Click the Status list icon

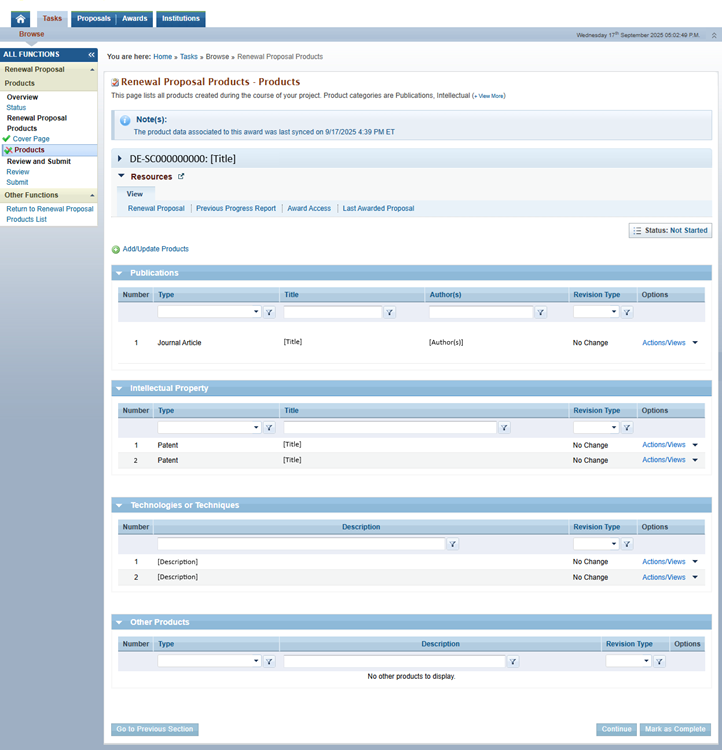click(x=637, y=230)
